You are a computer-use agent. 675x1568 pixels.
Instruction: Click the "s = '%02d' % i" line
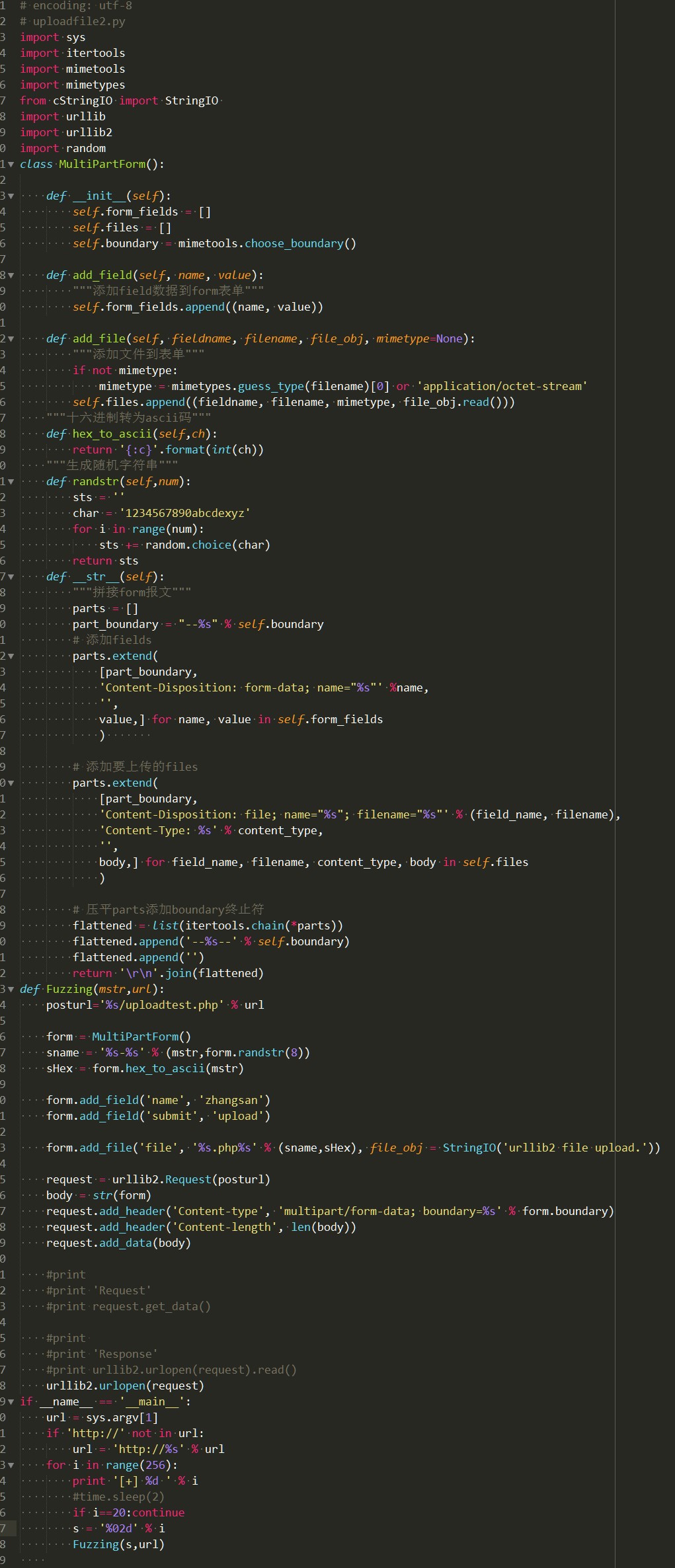[x=119, y=1528]
